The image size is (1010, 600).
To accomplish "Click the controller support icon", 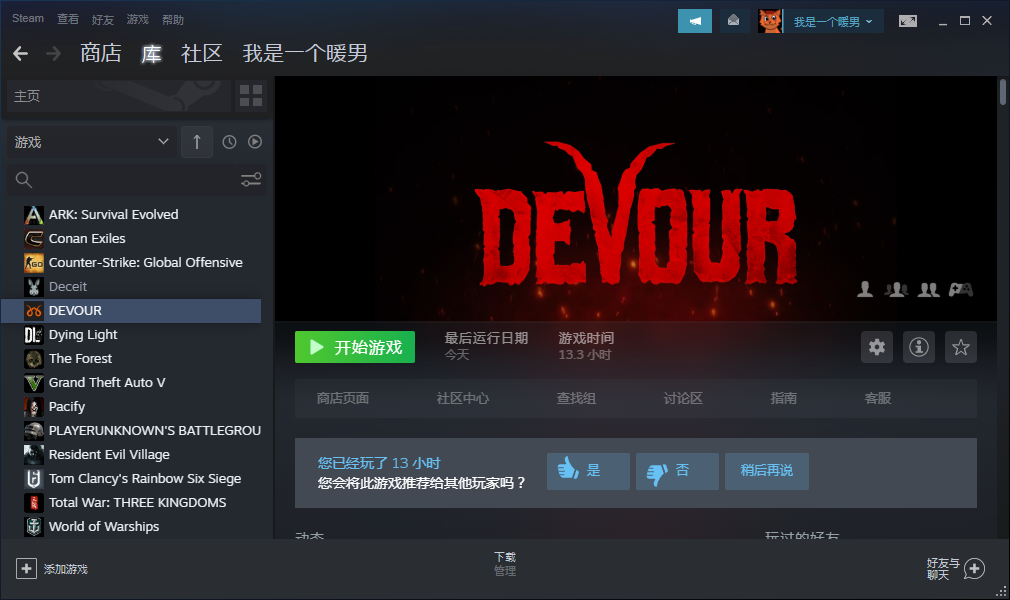I will 960,289.
